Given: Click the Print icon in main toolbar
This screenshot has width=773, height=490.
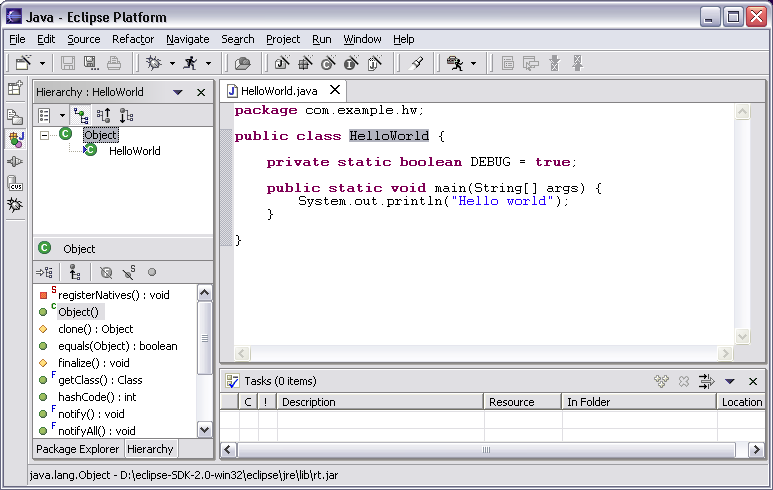Looking at the screenshot, I should (x=114, y=63).
